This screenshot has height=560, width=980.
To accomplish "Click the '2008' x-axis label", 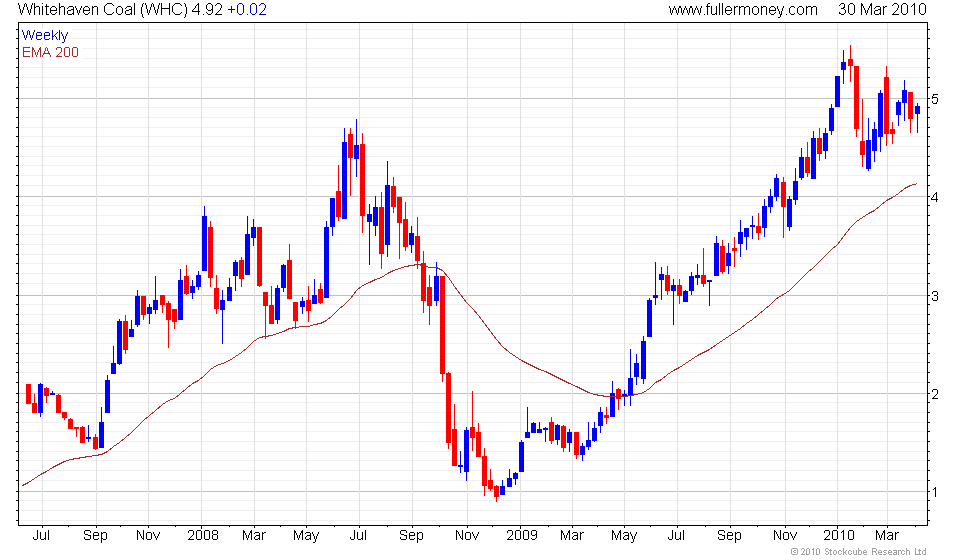I will pyautogui.click(x=203, y=536).
